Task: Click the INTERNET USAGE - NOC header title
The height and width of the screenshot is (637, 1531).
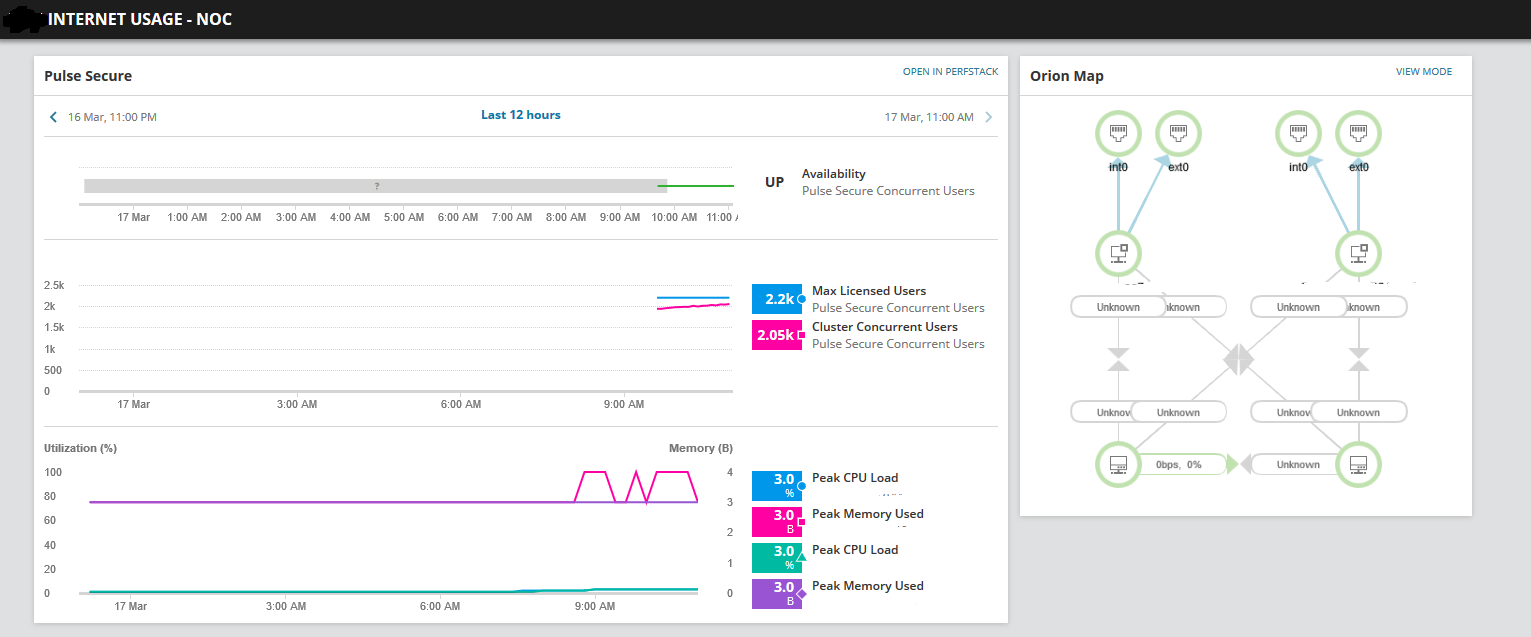Action: tap(140, 19)
